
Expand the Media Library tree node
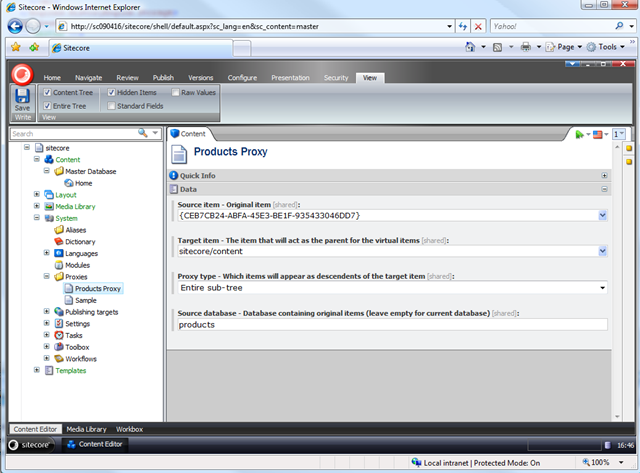tap(37, 206)
